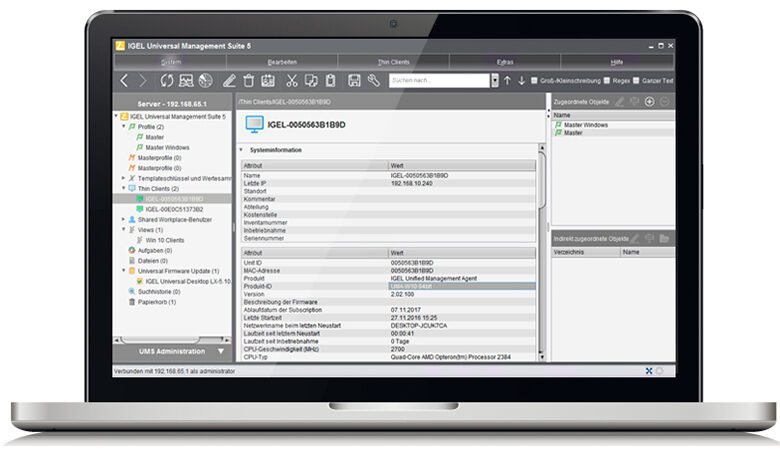Click the clipboard paste icon
This screenshot has height=457, width=780.
tap(330, 81)
